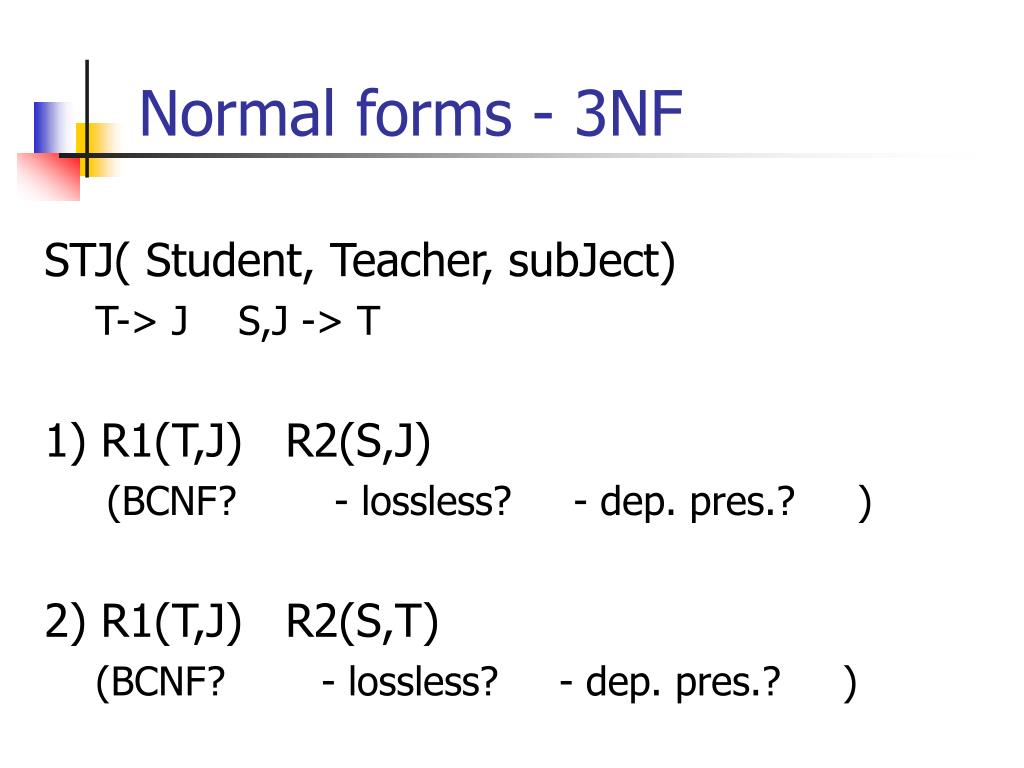Click lossless? under option 2

[x=423, y=682]
